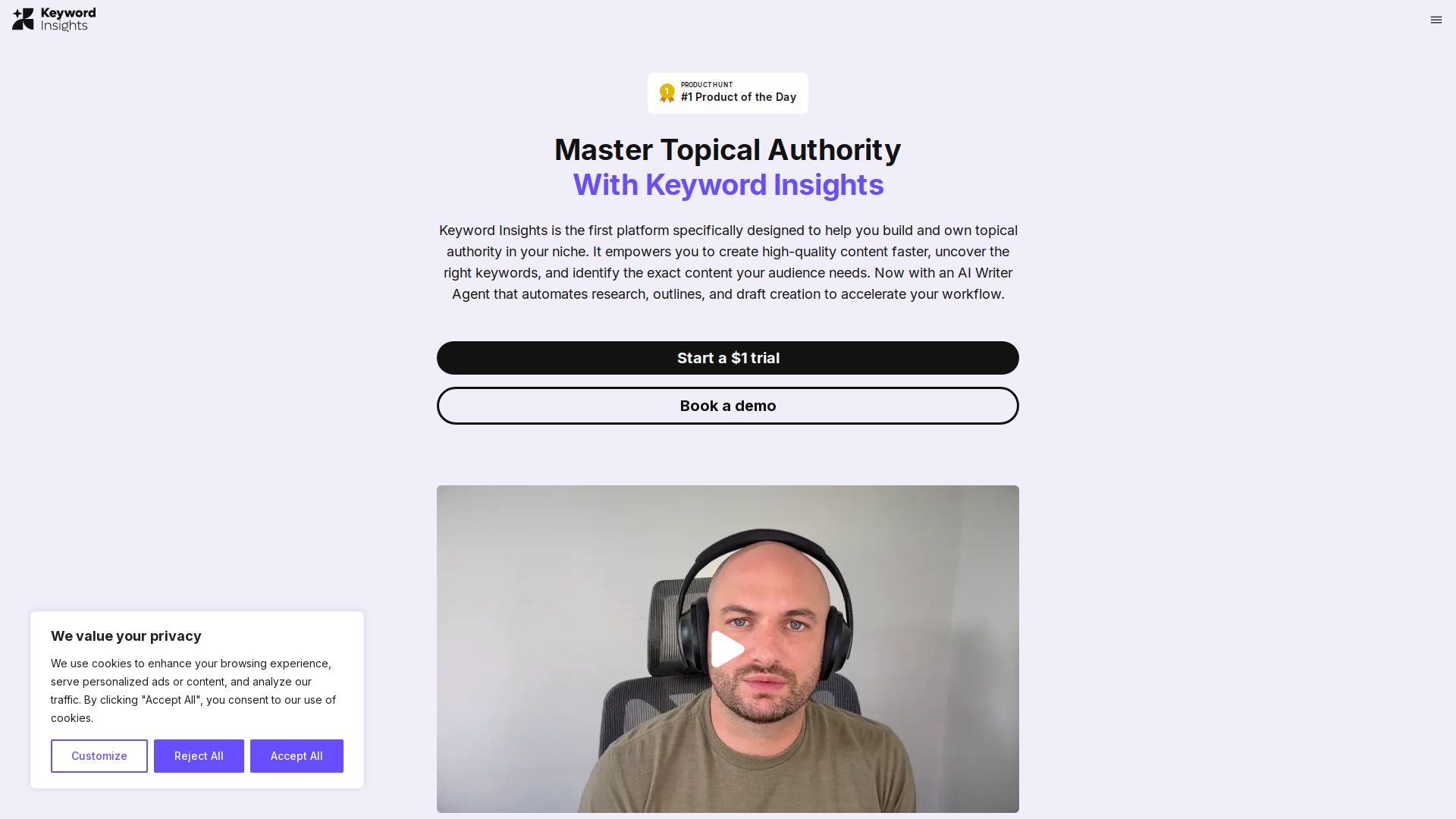Screen dimensions: 1456x819
Task: Open the hamburger menu icon
Action: click(1436, 20)
